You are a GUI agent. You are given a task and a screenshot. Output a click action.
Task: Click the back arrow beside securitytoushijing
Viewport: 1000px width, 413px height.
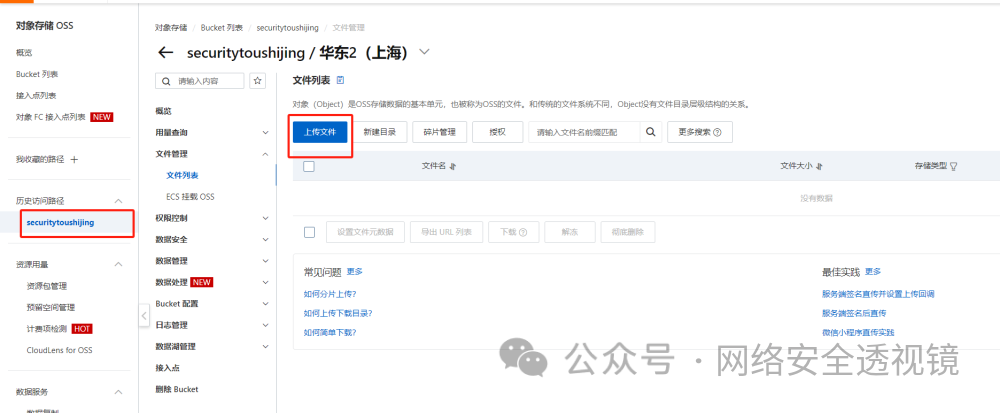coord(165,53)
